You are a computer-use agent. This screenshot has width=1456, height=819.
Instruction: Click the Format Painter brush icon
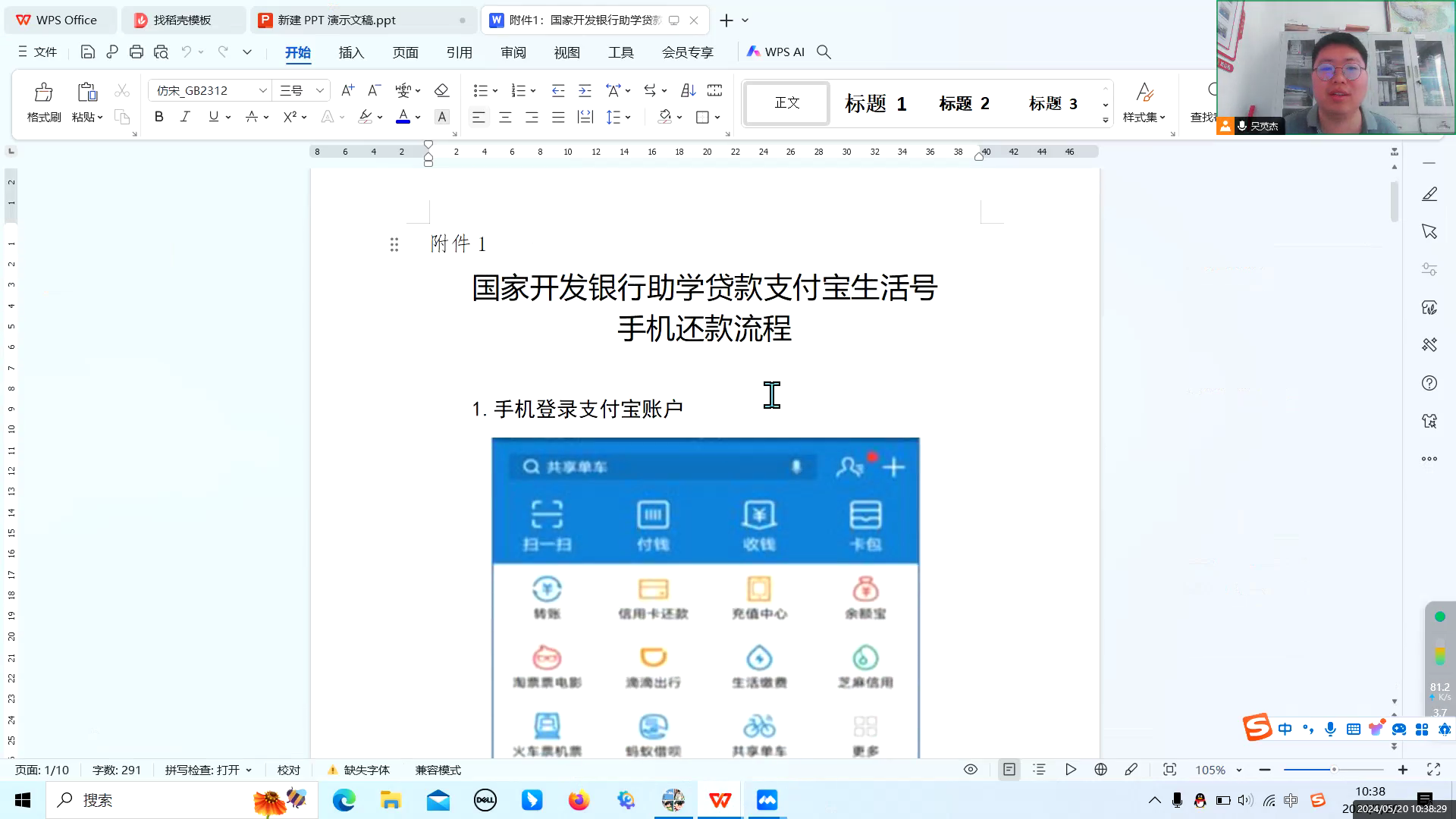pyautogui.click(x=43, y=93)
